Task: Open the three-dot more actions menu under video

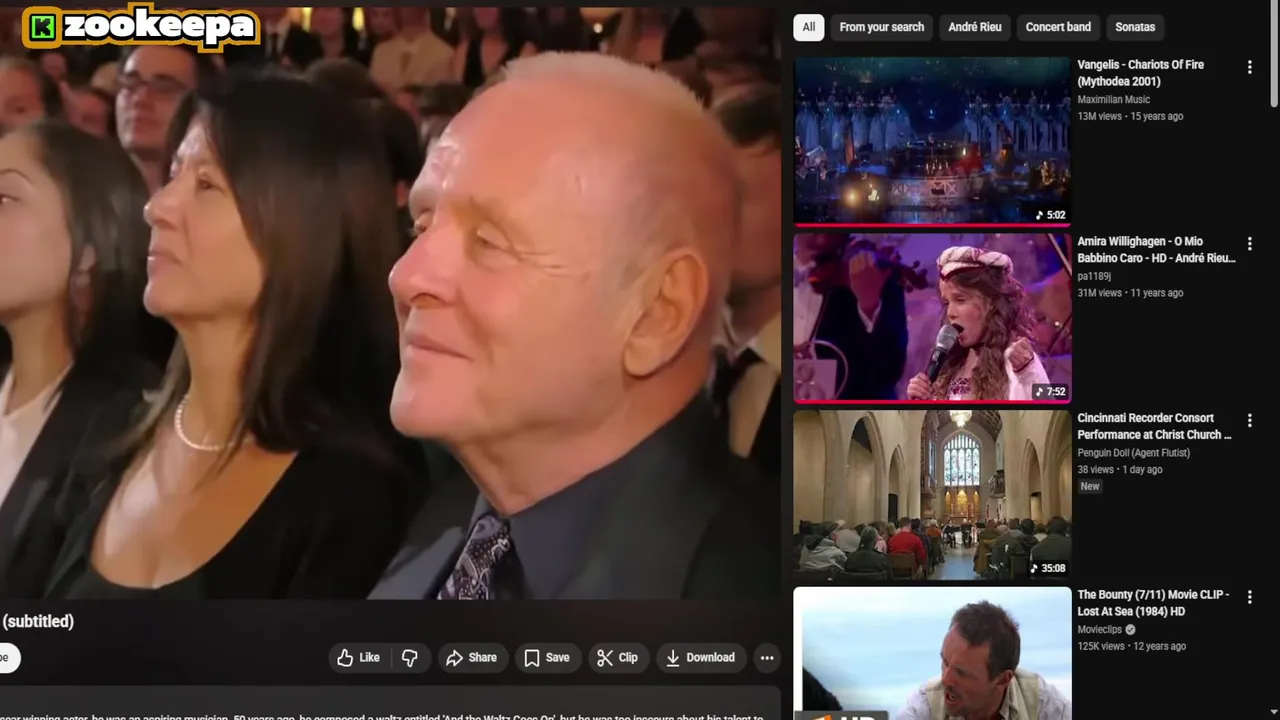Action: tap(767, 657)
